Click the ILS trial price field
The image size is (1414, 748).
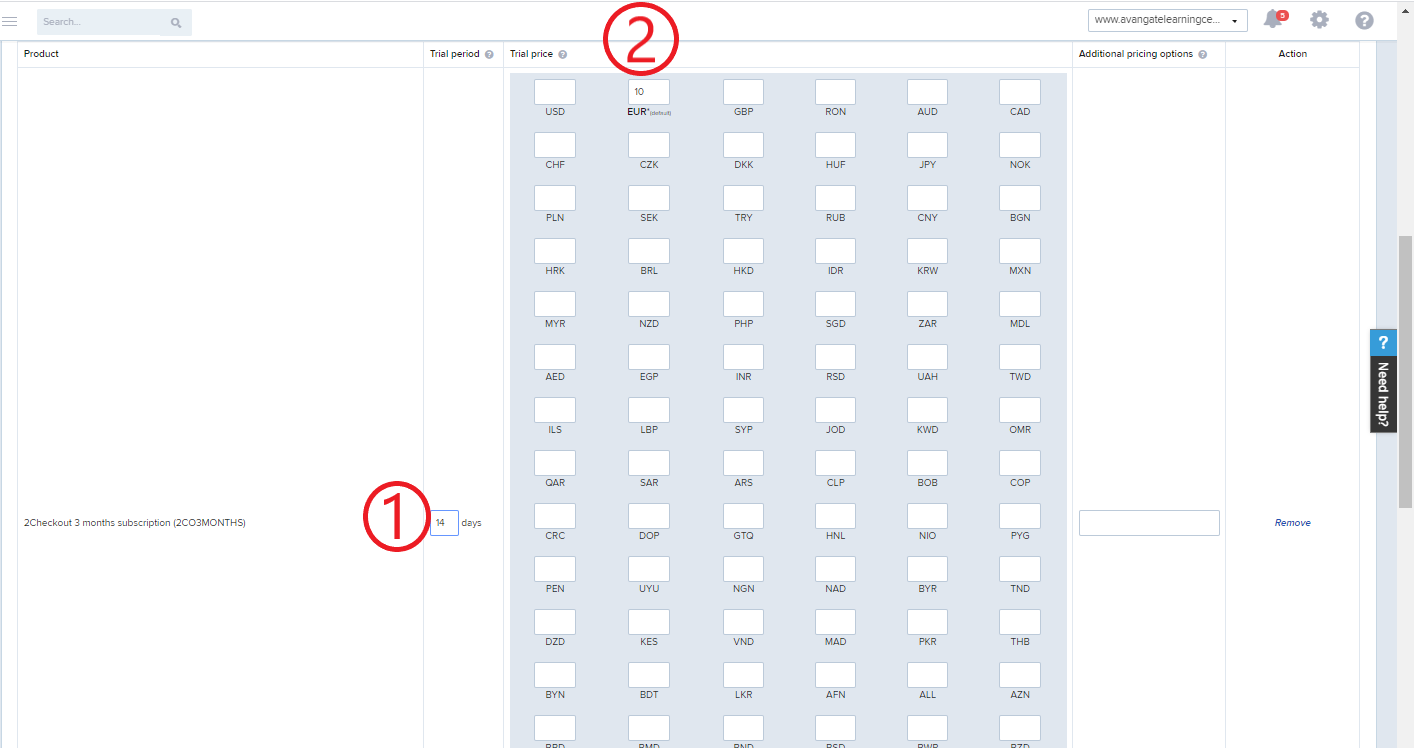[x=555, y=410]
